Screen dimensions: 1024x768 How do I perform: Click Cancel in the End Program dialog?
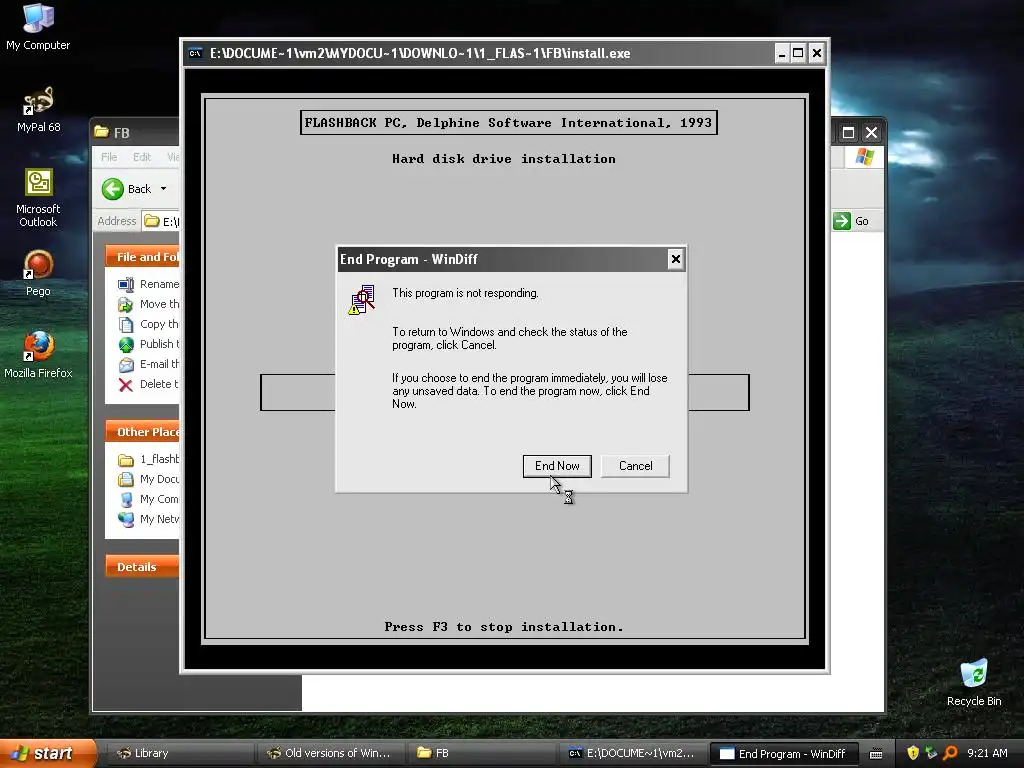click(635, 466)
